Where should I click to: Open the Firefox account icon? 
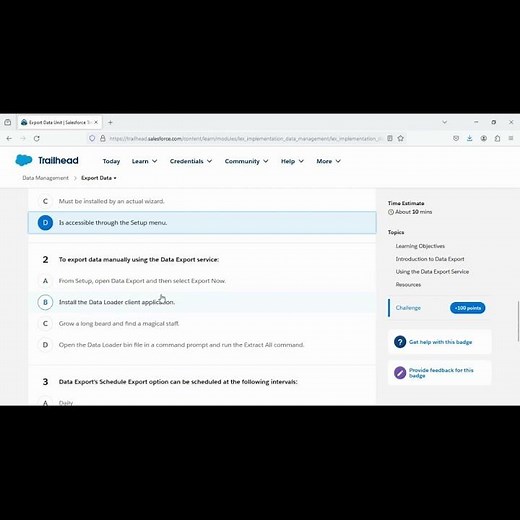(484, 138)
